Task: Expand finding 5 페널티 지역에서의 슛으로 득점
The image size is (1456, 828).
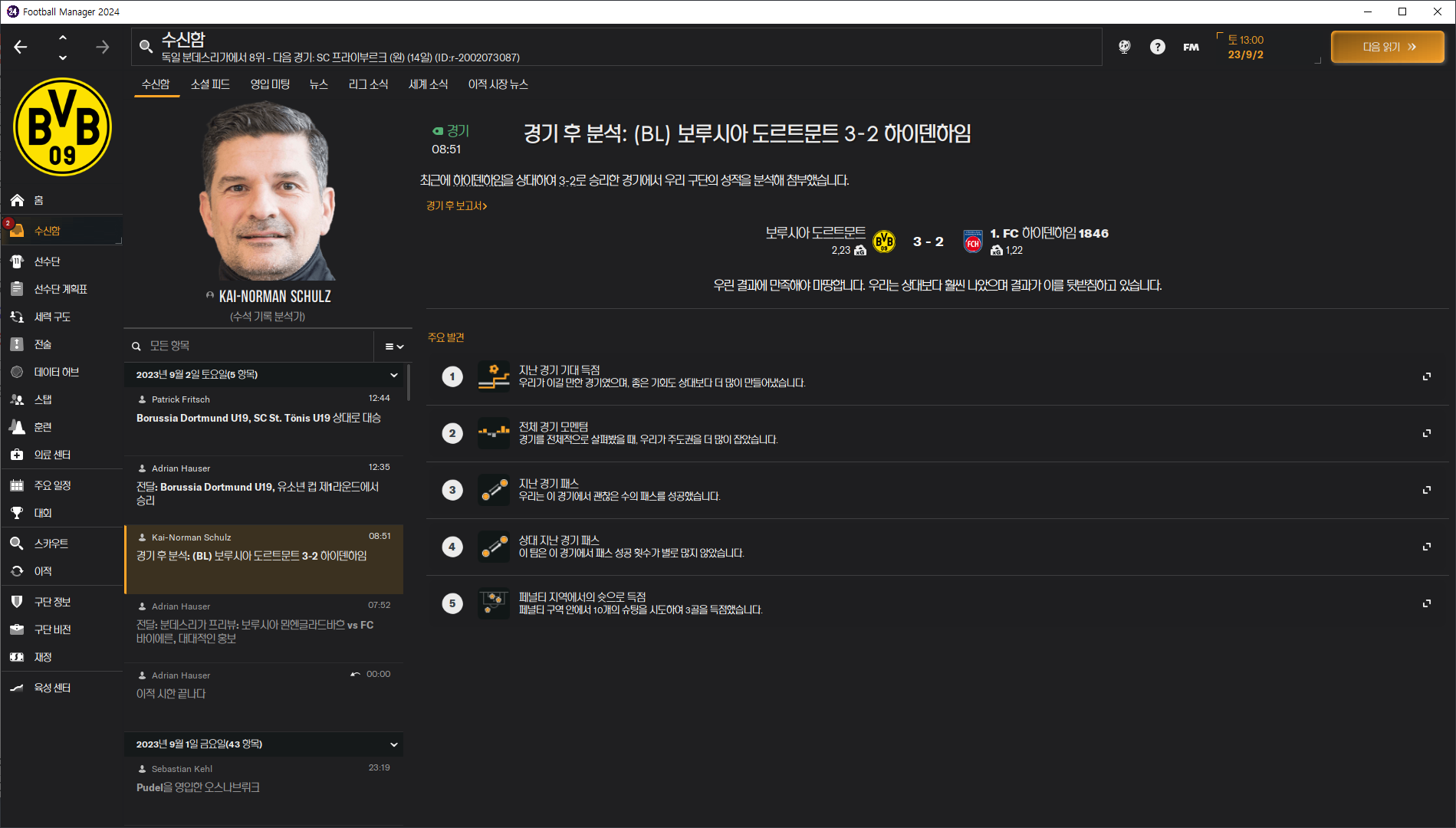Action: (x=1426, y=603)
